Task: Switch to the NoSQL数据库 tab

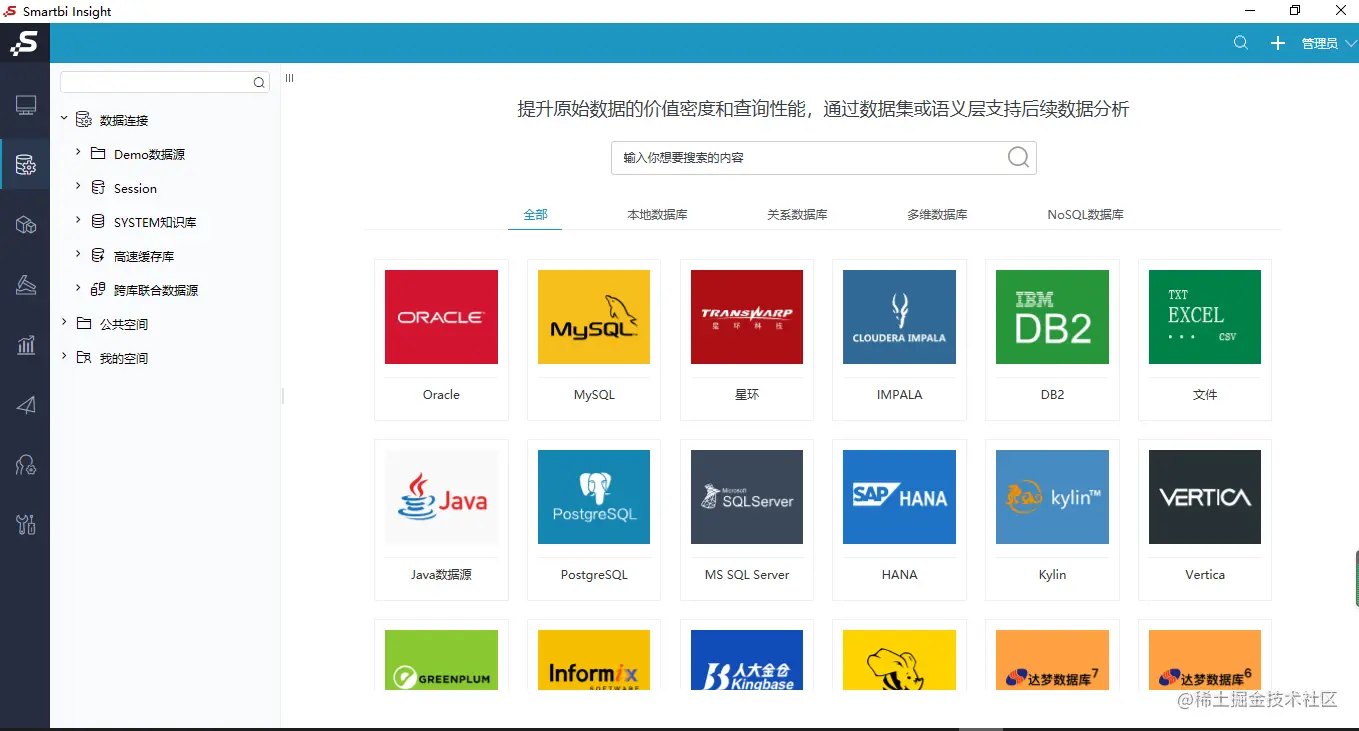Action: click(x=1085, y=214)
